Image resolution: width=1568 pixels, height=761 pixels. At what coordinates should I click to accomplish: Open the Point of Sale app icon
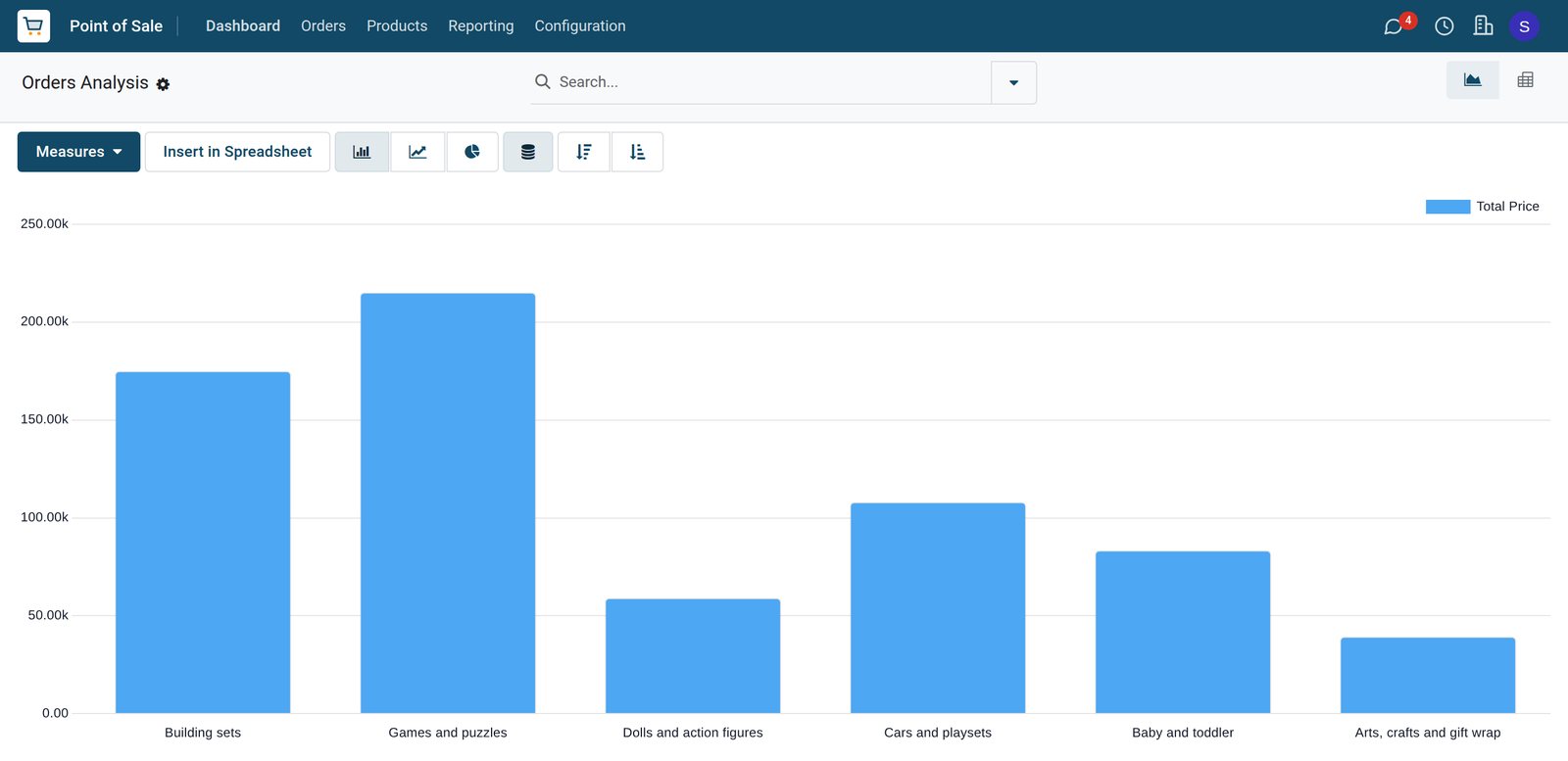(33, 25)
